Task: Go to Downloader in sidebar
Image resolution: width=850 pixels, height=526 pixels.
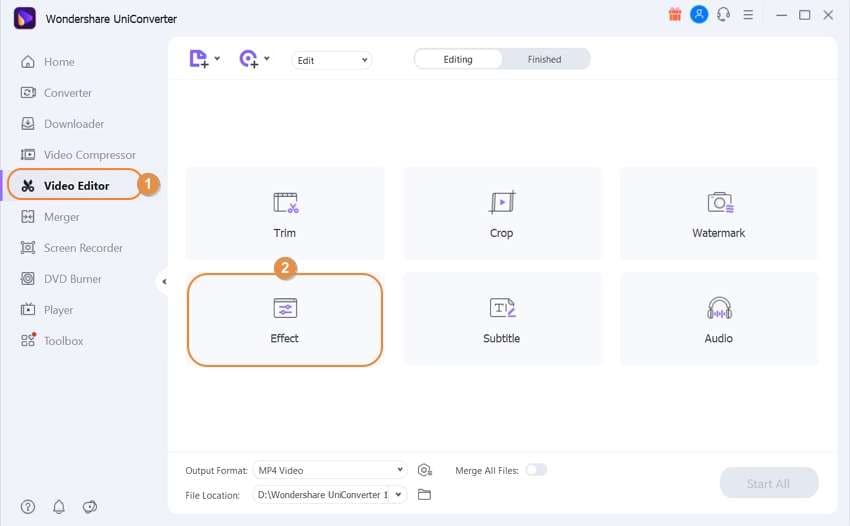Action: tap(62, 124)
